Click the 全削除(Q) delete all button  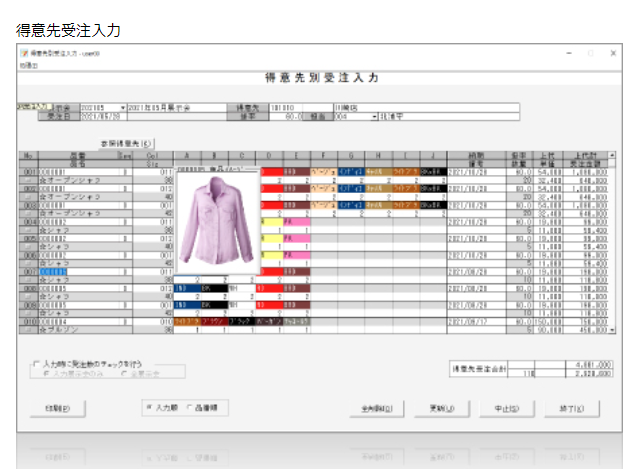pos(377,408)
